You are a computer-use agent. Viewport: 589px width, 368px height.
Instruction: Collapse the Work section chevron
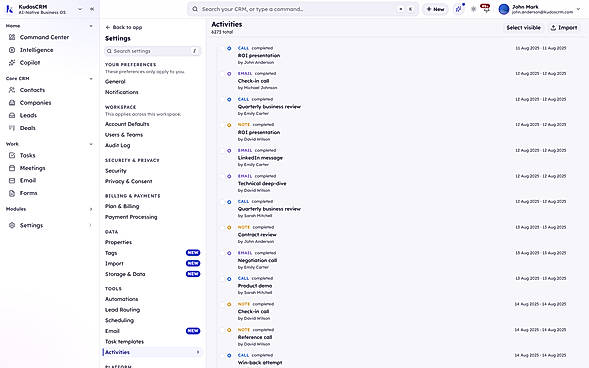91,144
